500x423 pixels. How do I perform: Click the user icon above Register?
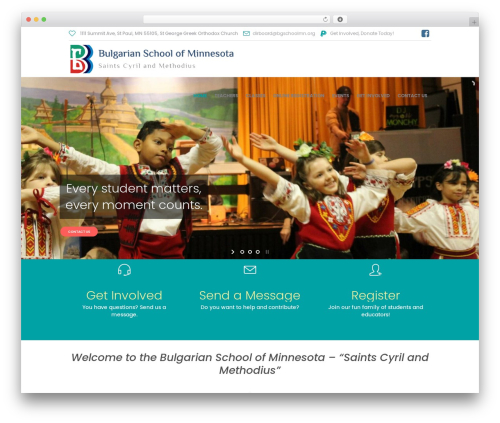(x=375, y=270)
